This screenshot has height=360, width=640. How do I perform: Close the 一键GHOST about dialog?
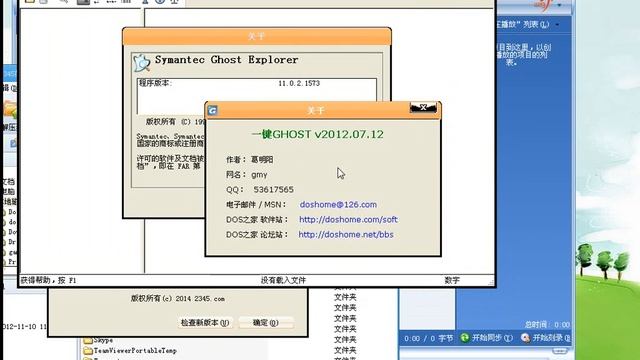tap(423, 108)
